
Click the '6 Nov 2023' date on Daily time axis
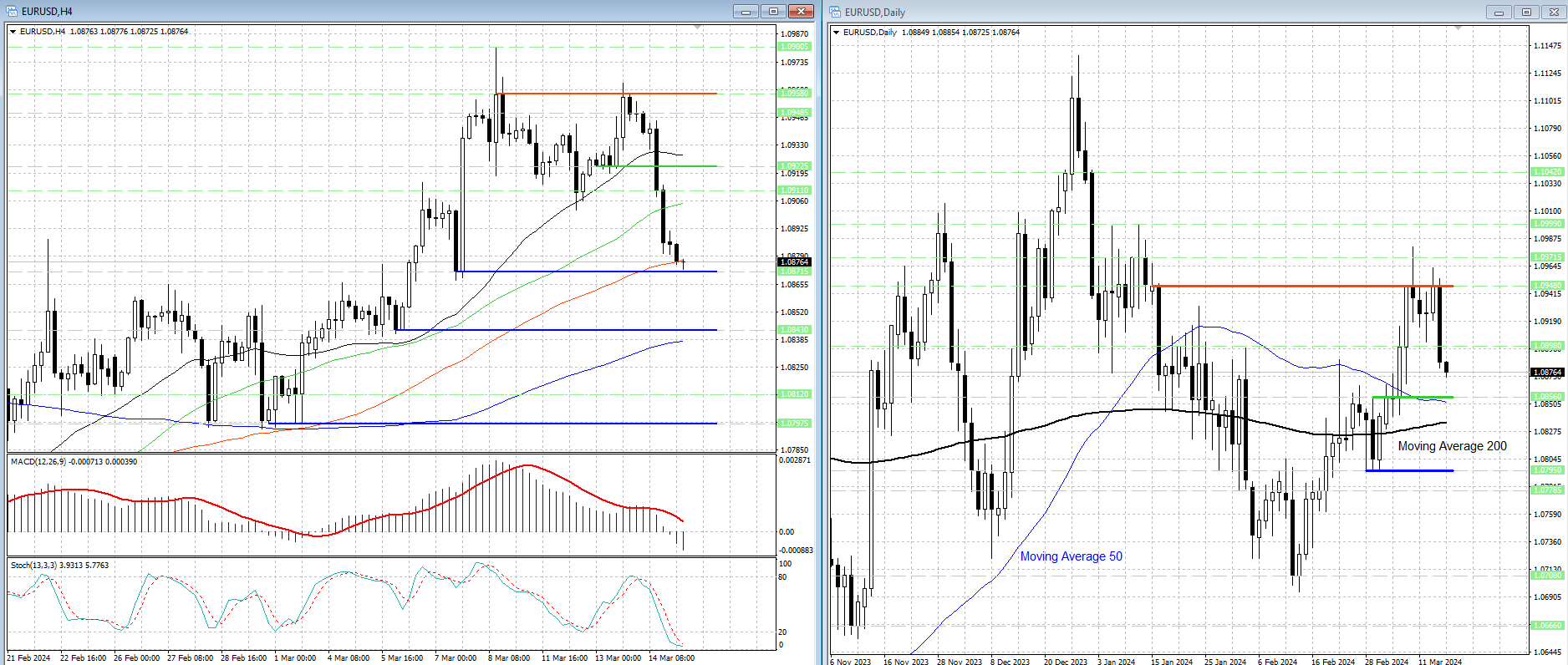[x=851, y=662]
